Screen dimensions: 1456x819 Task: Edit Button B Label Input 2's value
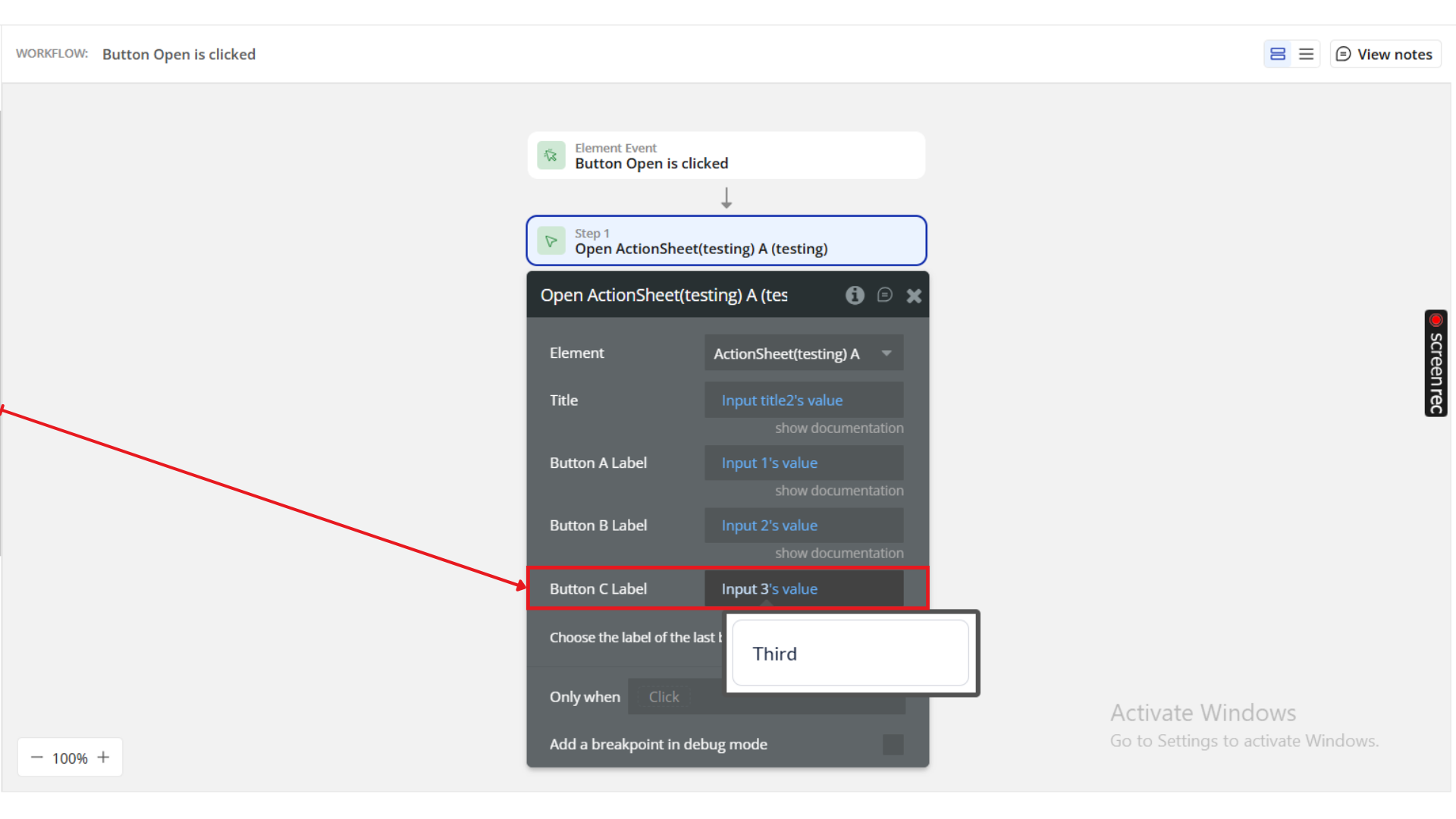tap(769, 526)
